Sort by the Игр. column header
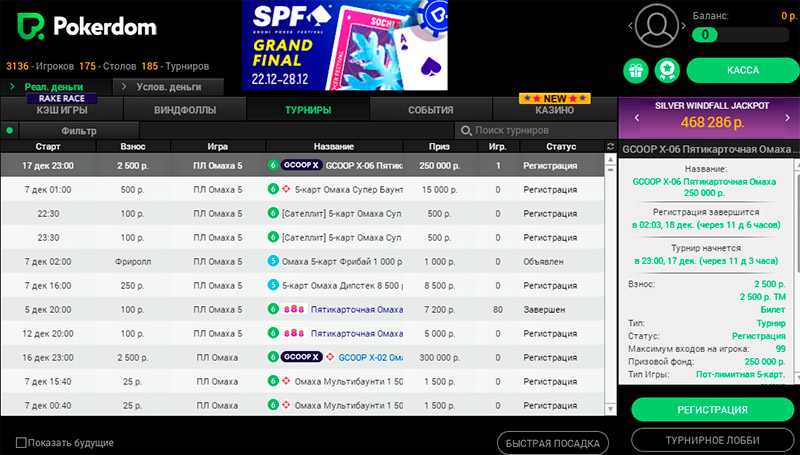 coord(497,146)
